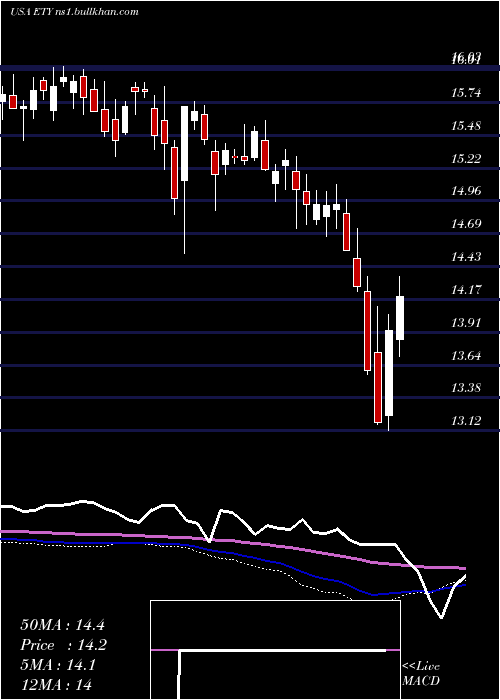
Task: Select the 15.48 price axis label
Action: (466, 125)
